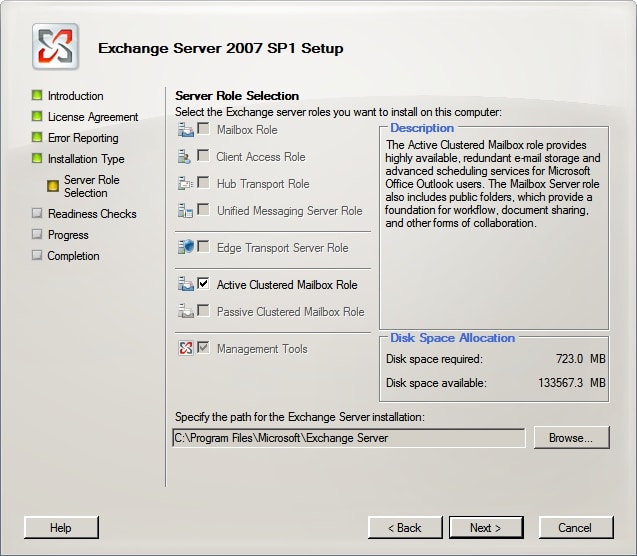Click the Help button

61,528
